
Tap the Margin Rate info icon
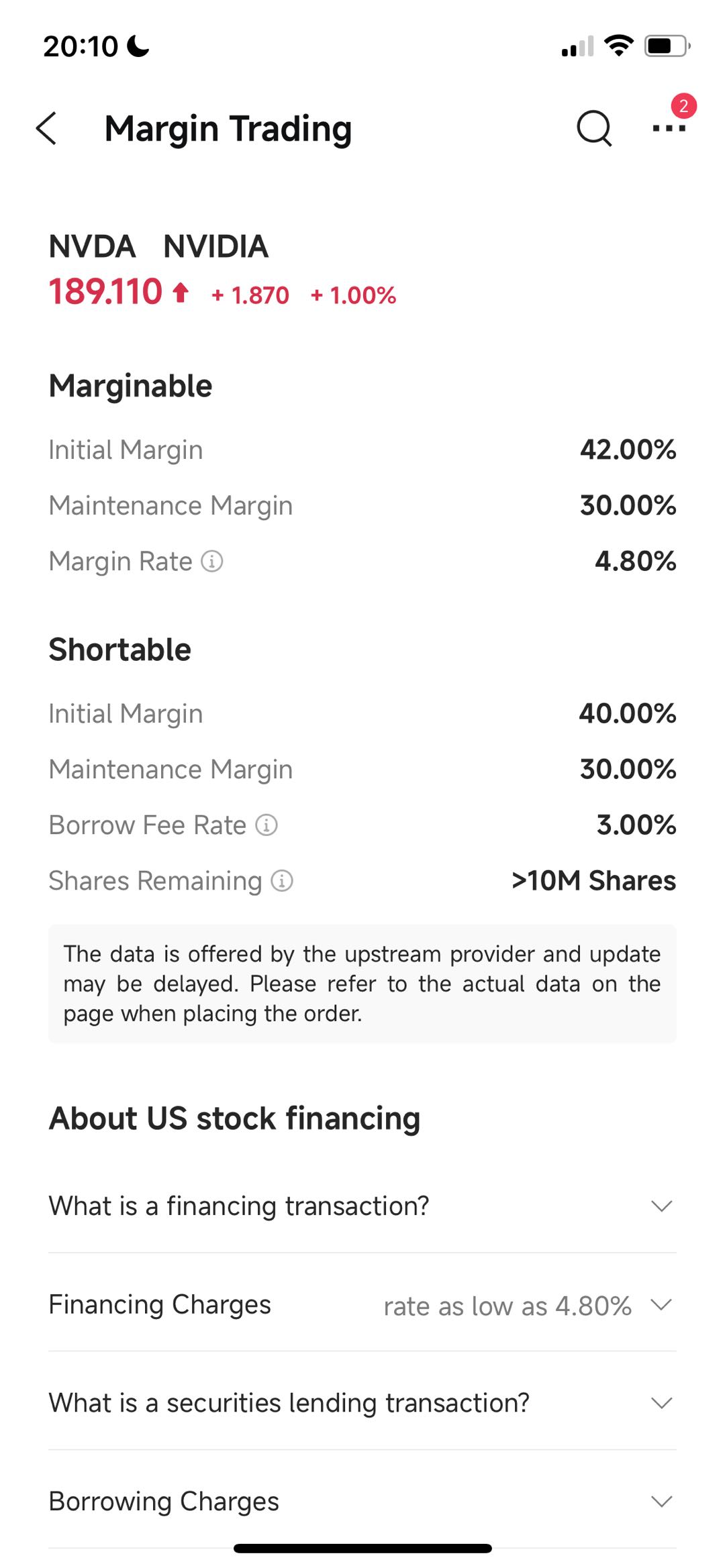212,561
